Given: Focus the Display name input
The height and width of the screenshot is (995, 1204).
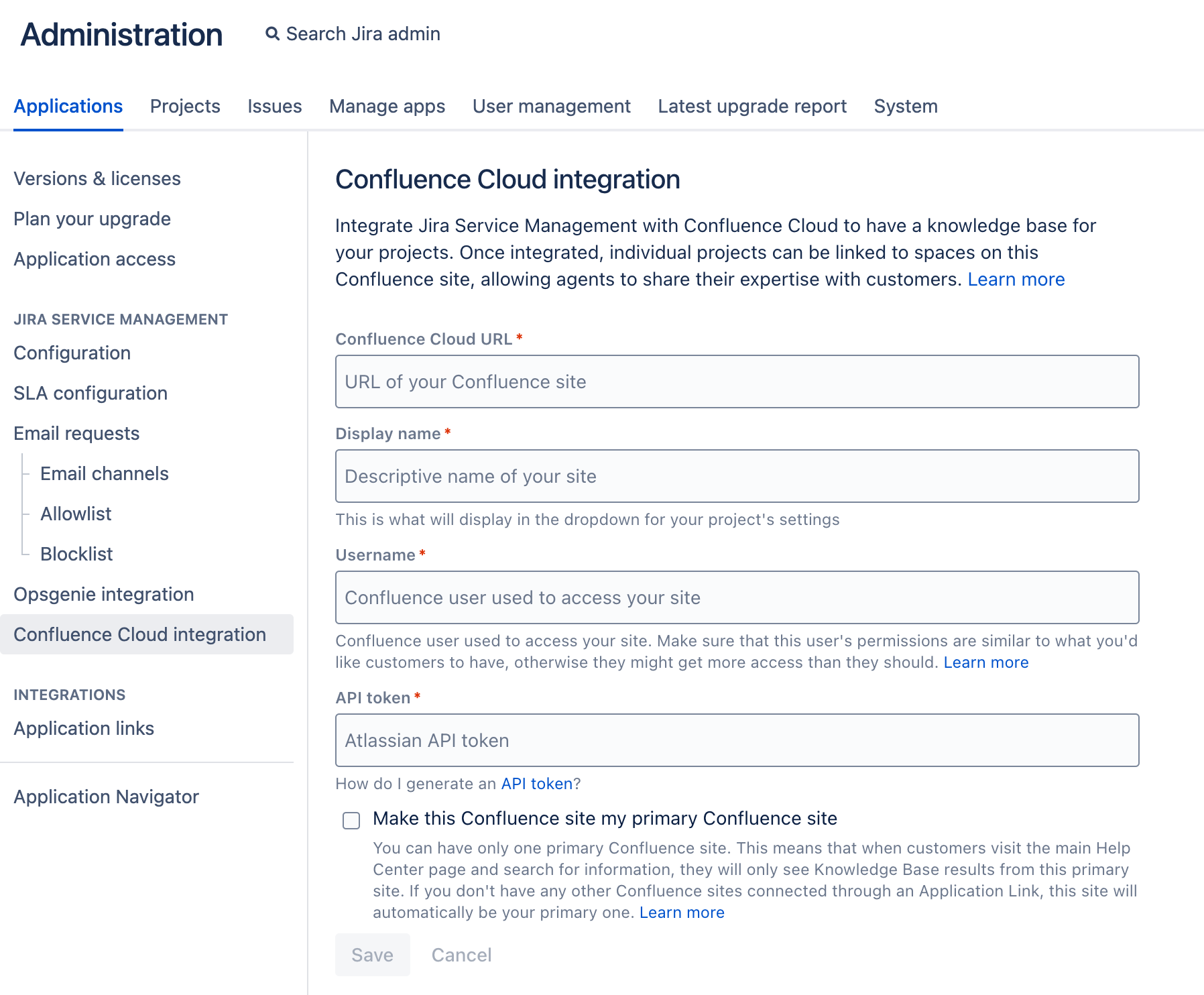Looking at the screenshot, I should [737, 476].
